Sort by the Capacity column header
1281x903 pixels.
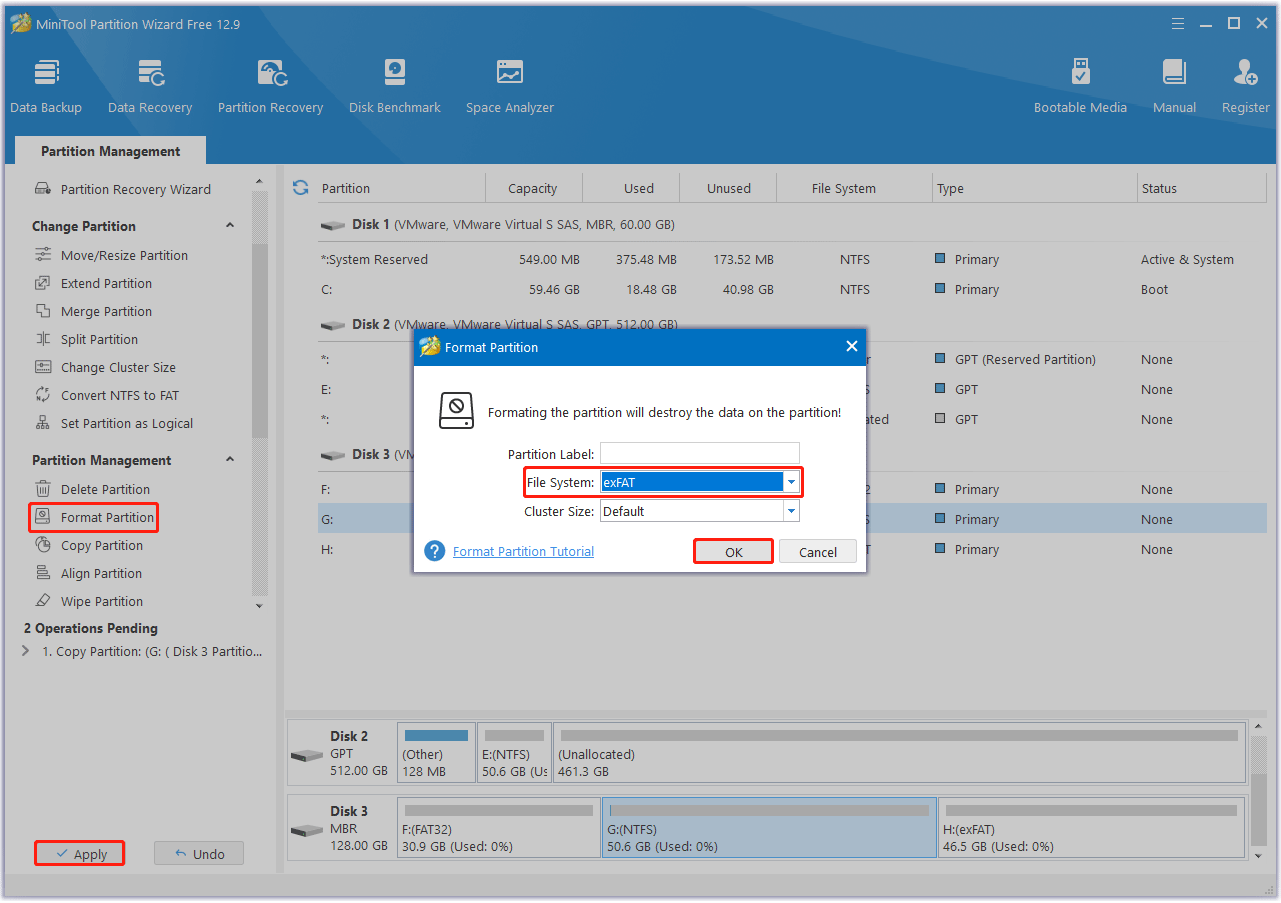[532, 188]
